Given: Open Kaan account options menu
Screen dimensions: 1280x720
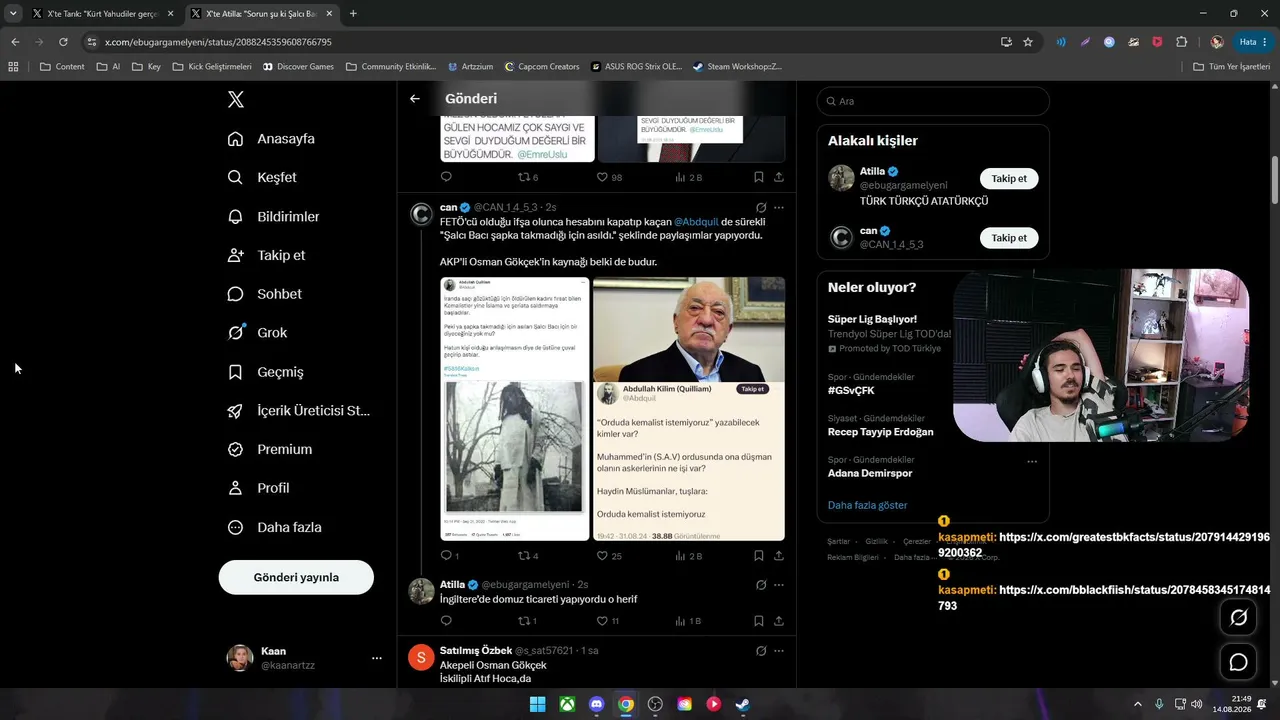Looking at the screenshot, I should 377,658.
